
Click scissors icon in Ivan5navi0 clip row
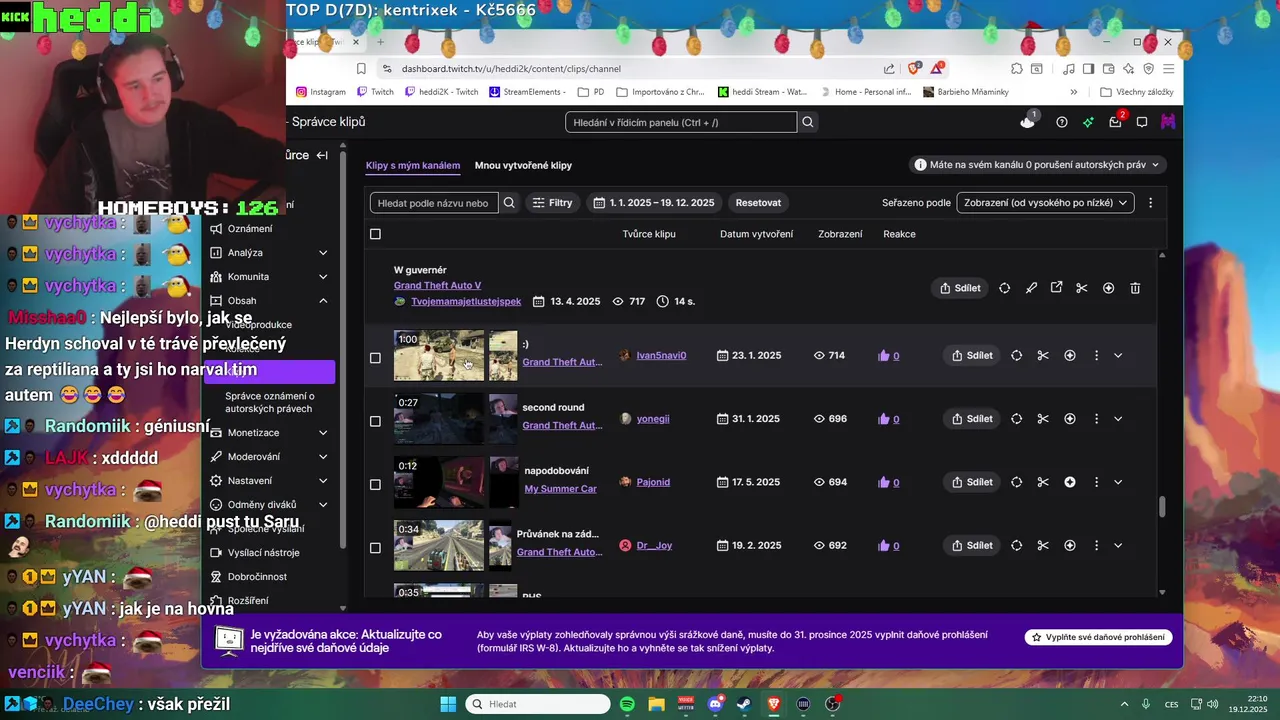point(1043,355)
